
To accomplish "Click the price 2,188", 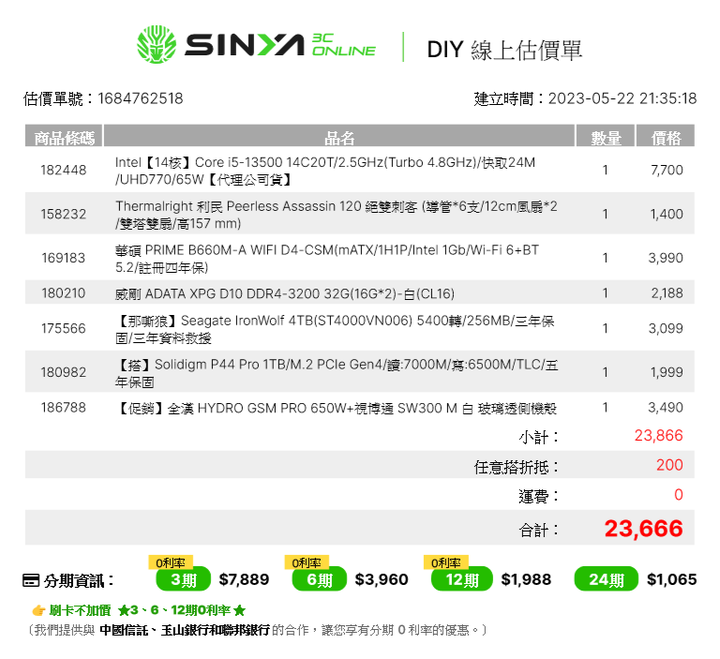I will tap(667, 293).
